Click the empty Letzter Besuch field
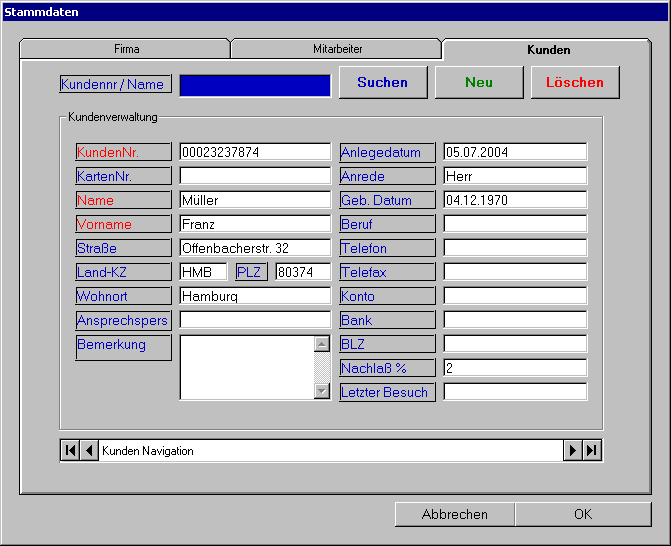This screenshot has height=546, width=671. [515, 392]
